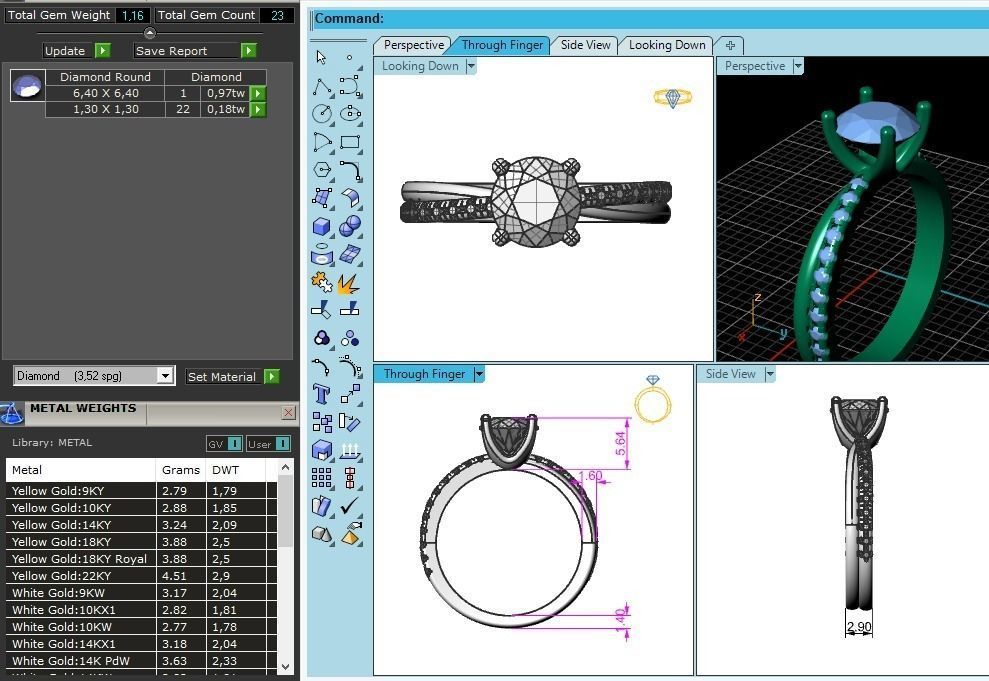This screenshot has height=681, width=989.
Task: Open the Boolean Union tool
Action: [x=350, y=226]
